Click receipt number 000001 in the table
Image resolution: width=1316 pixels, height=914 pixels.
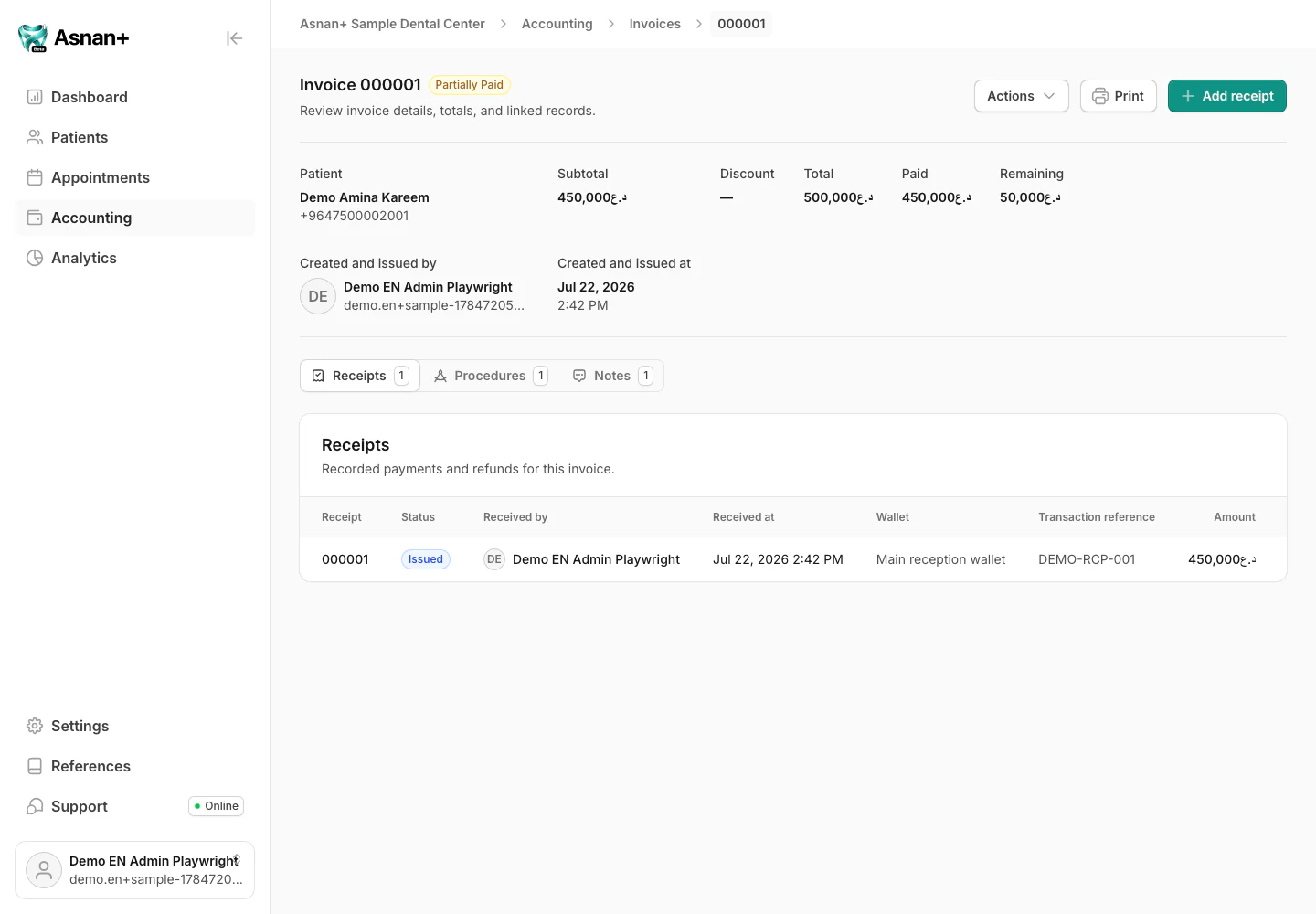[x=345, y=559]
